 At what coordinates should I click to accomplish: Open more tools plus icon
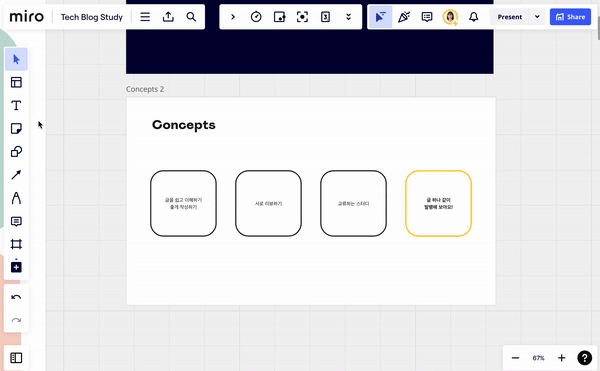click(16, 267)
